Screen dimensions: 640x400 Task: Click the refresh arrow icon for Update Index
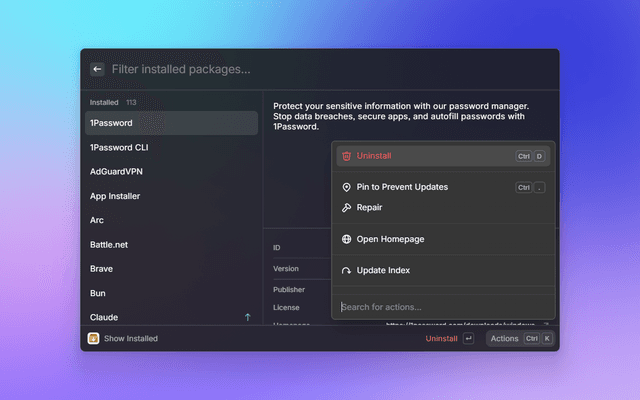[x=346, y=271]
